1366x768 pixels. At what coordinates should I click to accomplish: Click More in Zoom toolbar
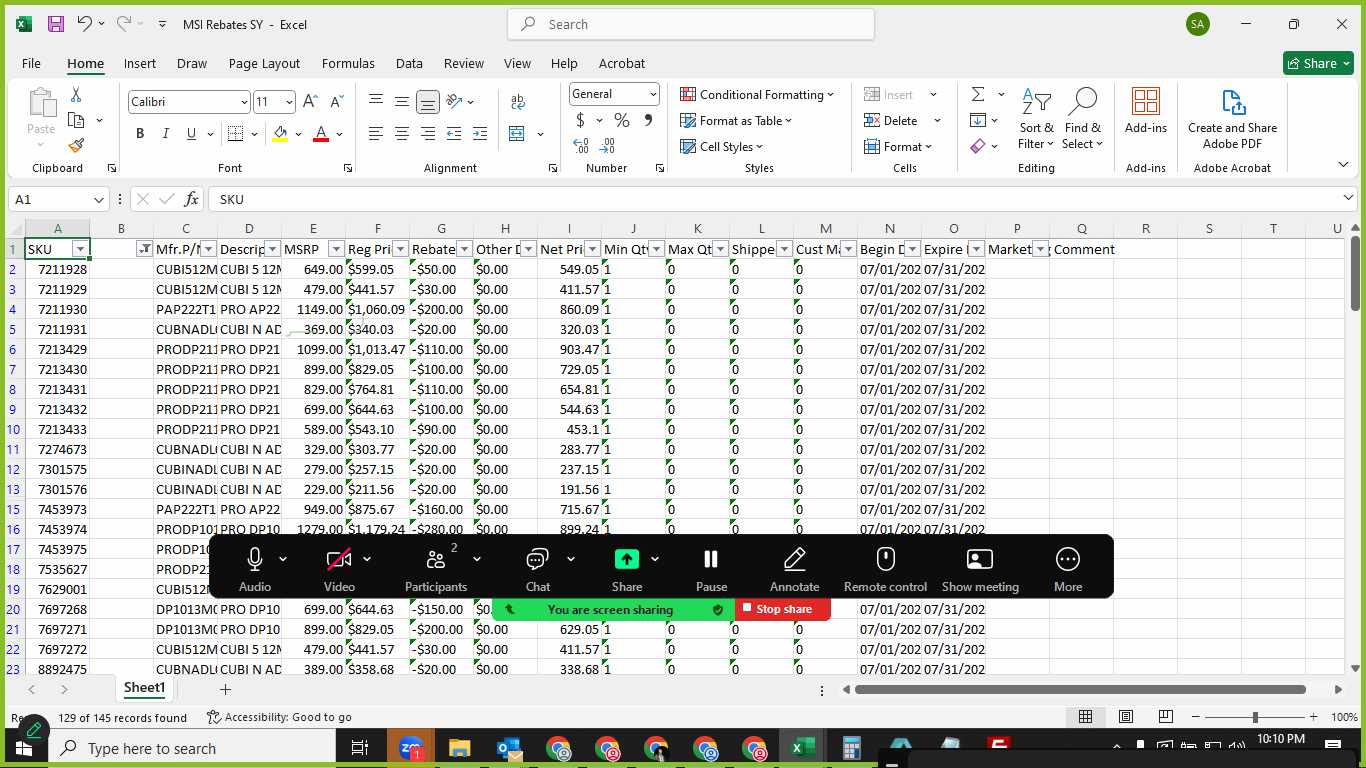click(1068, 569)
